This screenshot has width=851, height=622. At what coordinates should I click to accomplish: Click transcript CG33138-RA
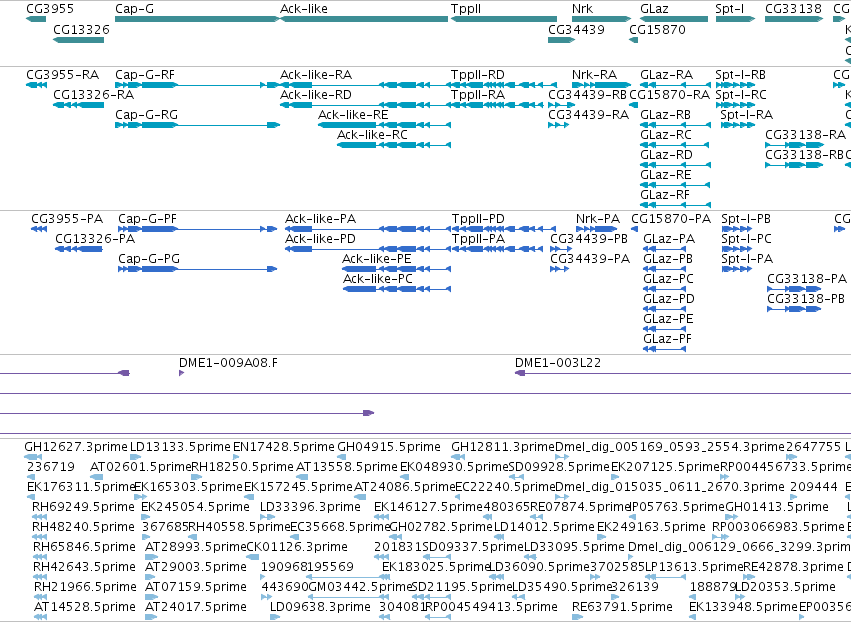805,135
